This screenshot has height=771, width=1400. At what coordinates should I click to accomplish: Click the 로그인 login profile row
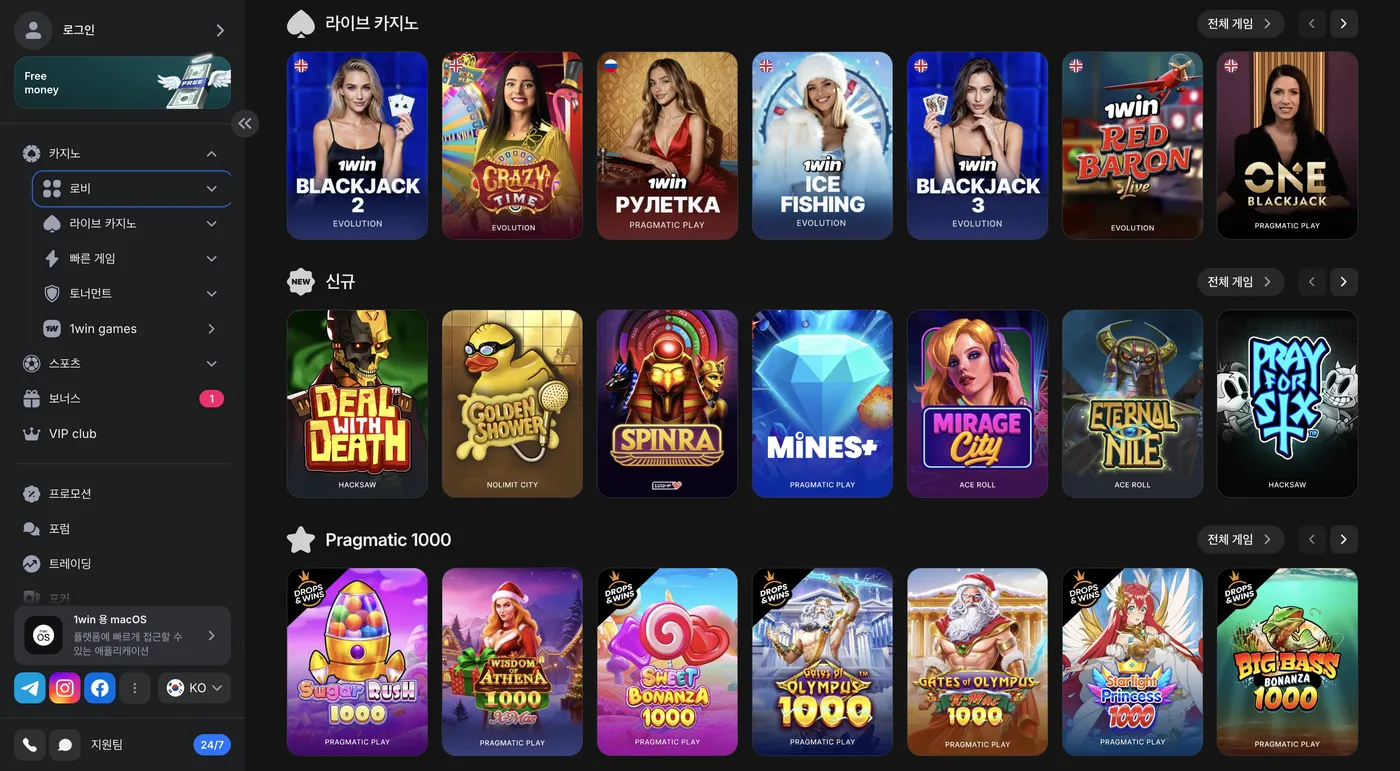click(x=123, y=30)
